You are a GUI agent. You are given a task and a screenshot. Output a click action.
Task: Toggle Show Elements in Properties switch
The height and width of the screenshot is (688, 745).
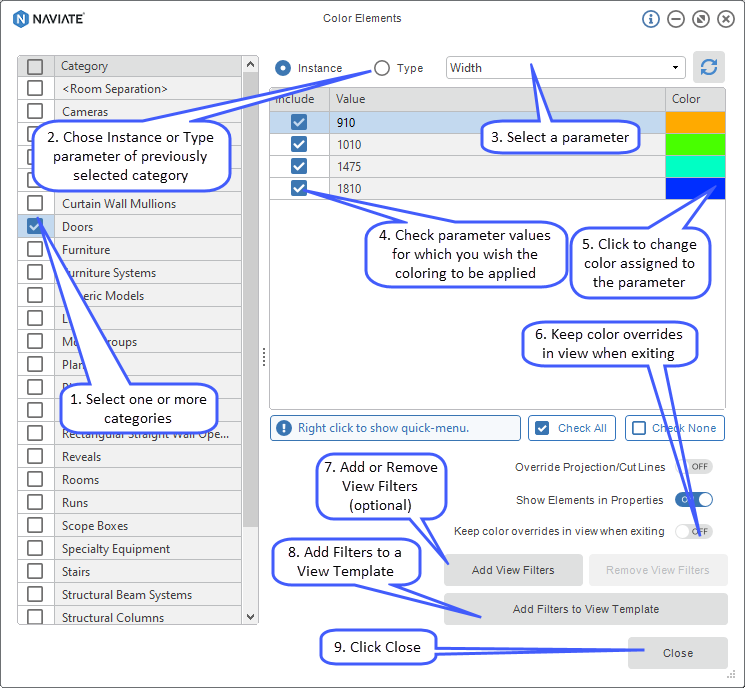coord(694,499)
